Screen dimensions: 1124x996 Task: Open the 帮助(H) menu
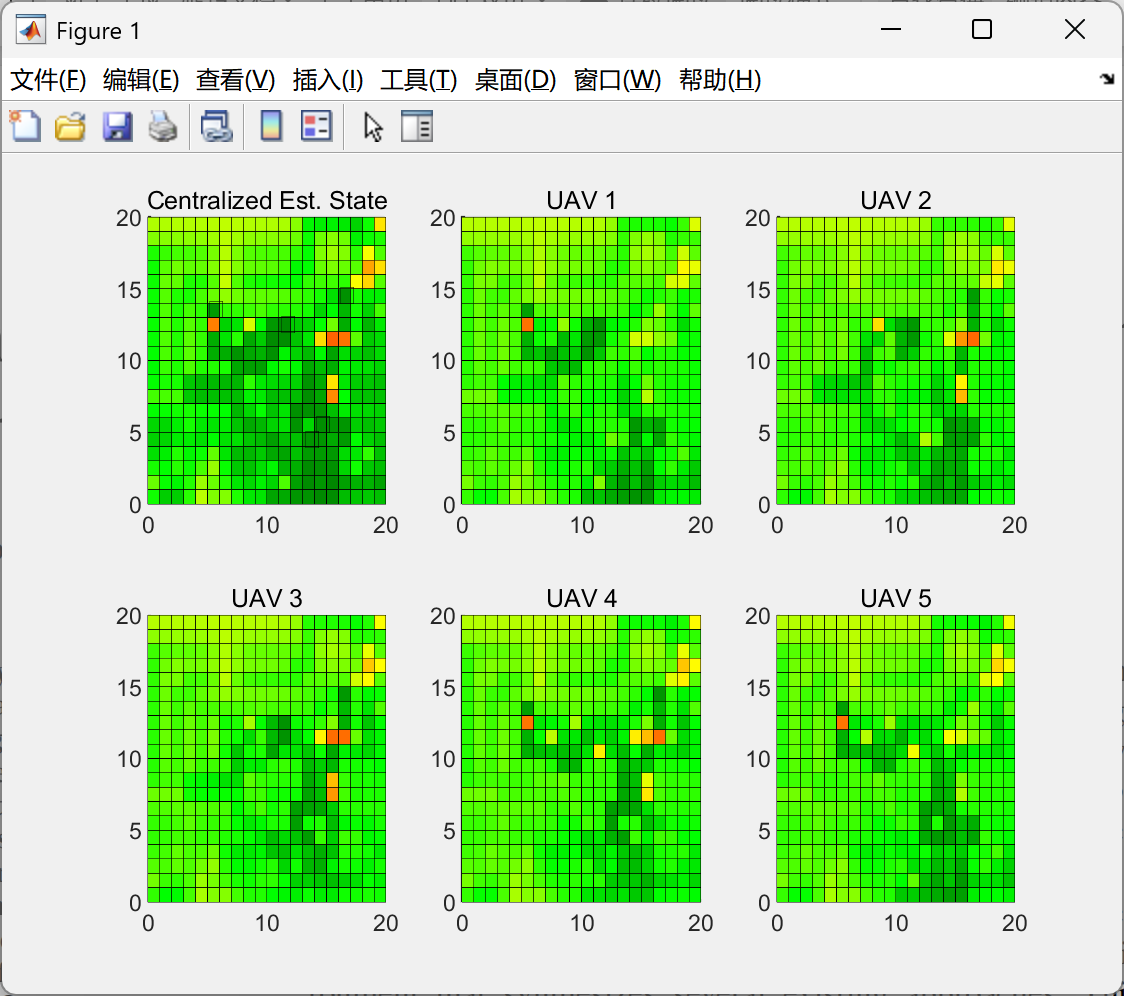(x=720, y=80)
